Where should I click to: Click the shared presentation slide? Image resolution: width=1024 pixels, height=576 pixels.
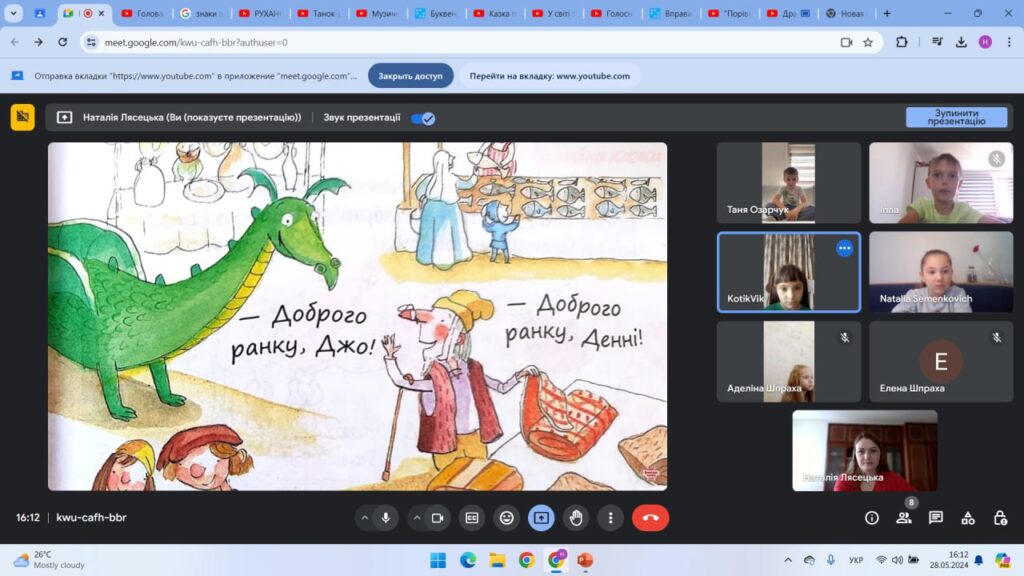pyautogui.click(x=357, y=316)
